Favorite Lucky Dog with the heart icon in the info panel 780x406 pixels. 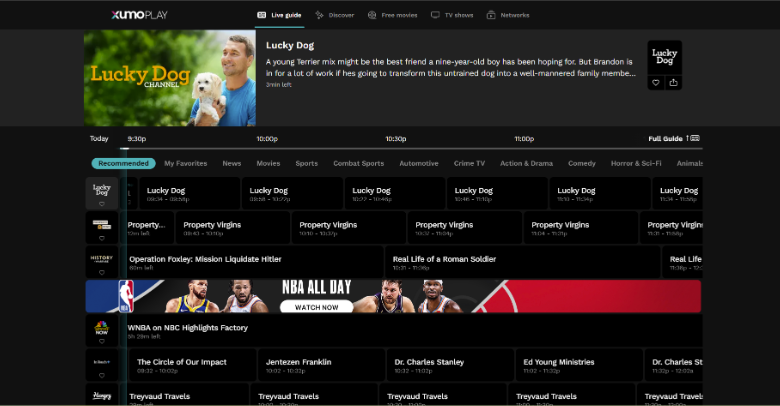(x=656, y=83)
